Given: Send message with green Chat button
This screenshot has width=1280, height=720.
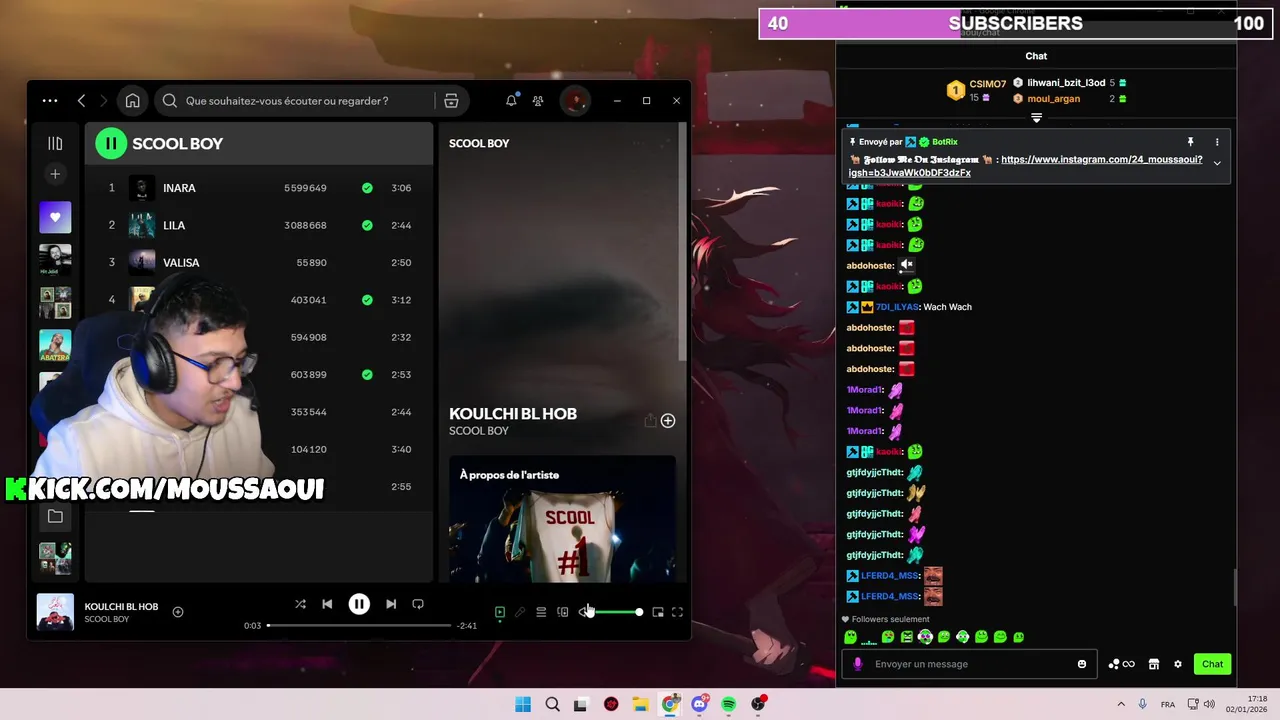Looking at the screenshot, I should pos(1212,664).
